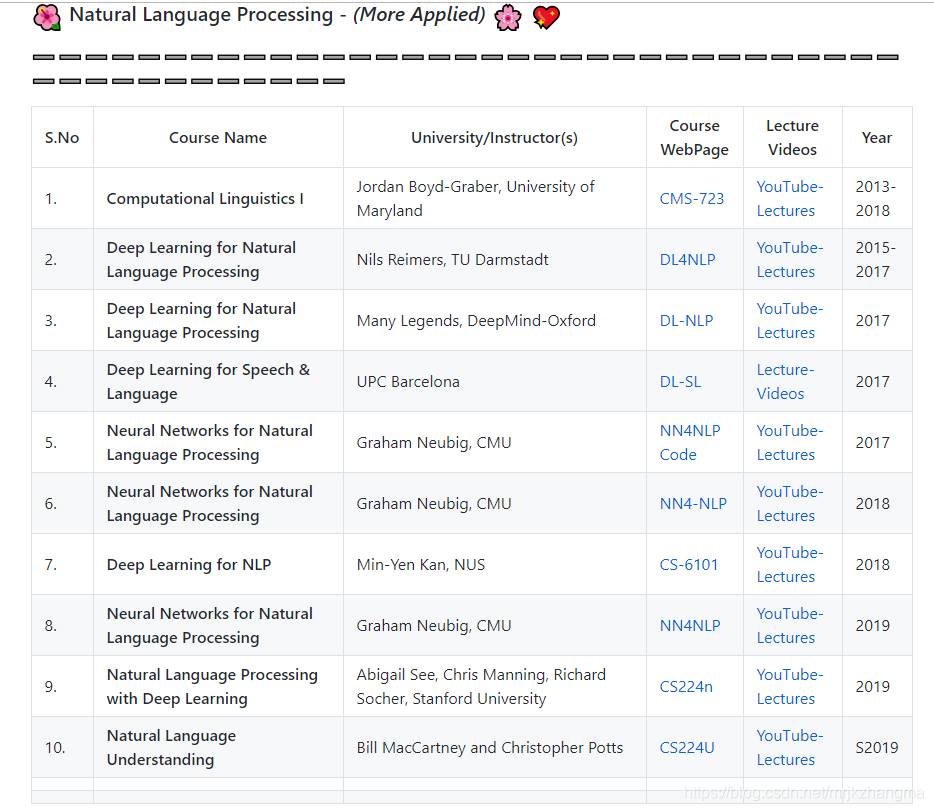Open the NN4-NLP course webpage link
The image size is (934, 811).
693,504
